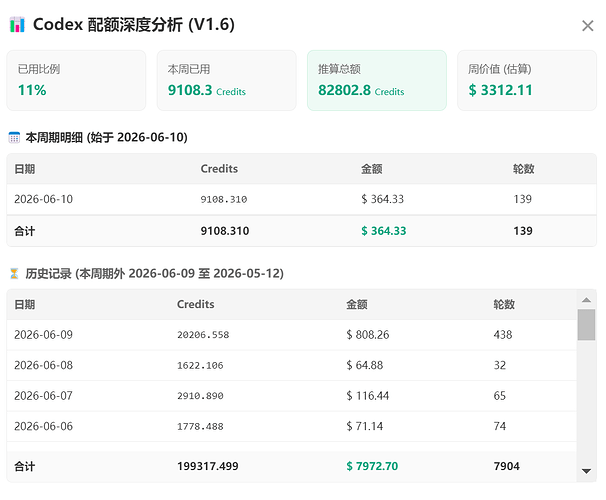This screenshot has height=500, width=606.
Task: Click the 合计 label in current cycle table
Action: (25, 231)
